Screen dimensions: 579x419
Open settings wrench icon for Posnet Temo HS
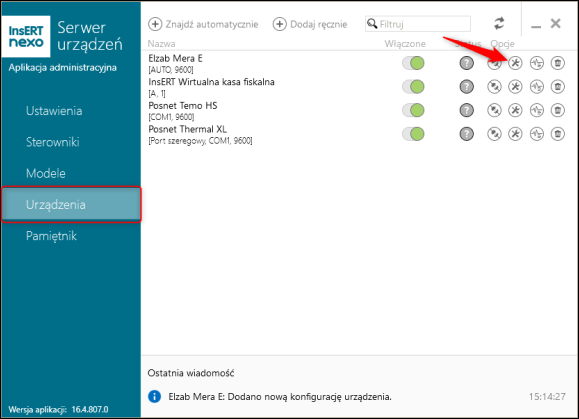point(515,110)
